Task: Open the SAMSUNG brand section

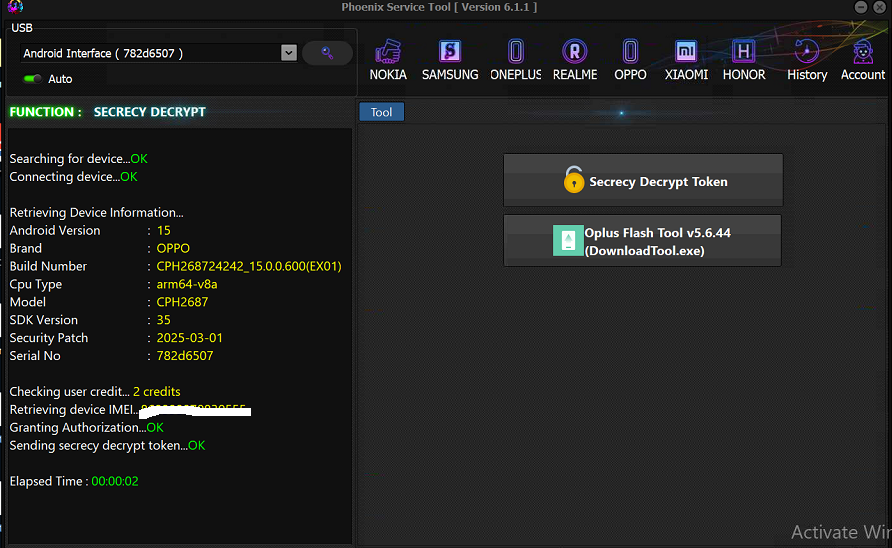Action: click(x=450, y=61)
